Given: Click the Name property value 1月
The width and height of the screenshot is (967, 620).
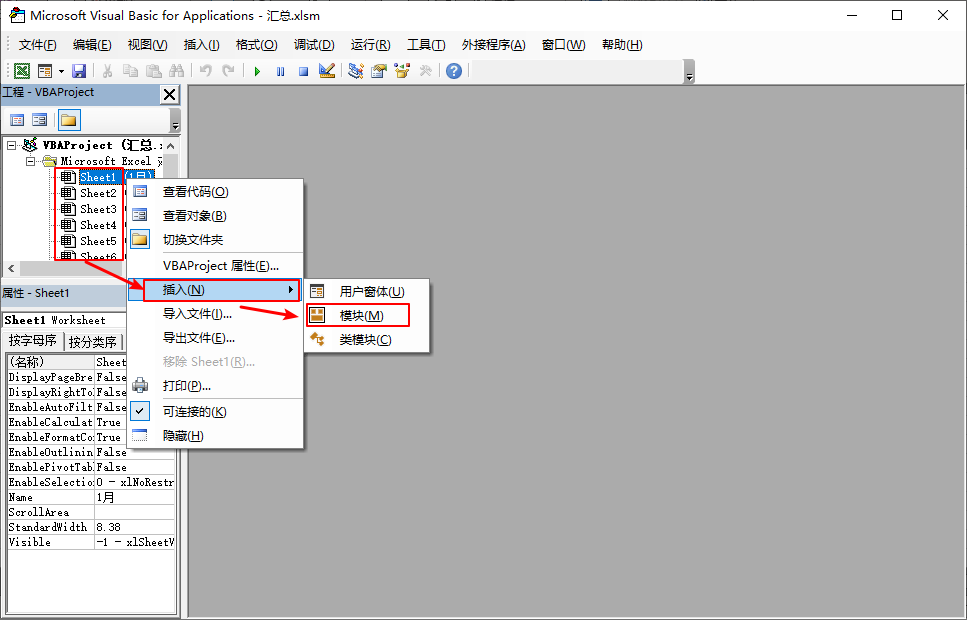Looking at the screenshot, I should tap(135, 497).
